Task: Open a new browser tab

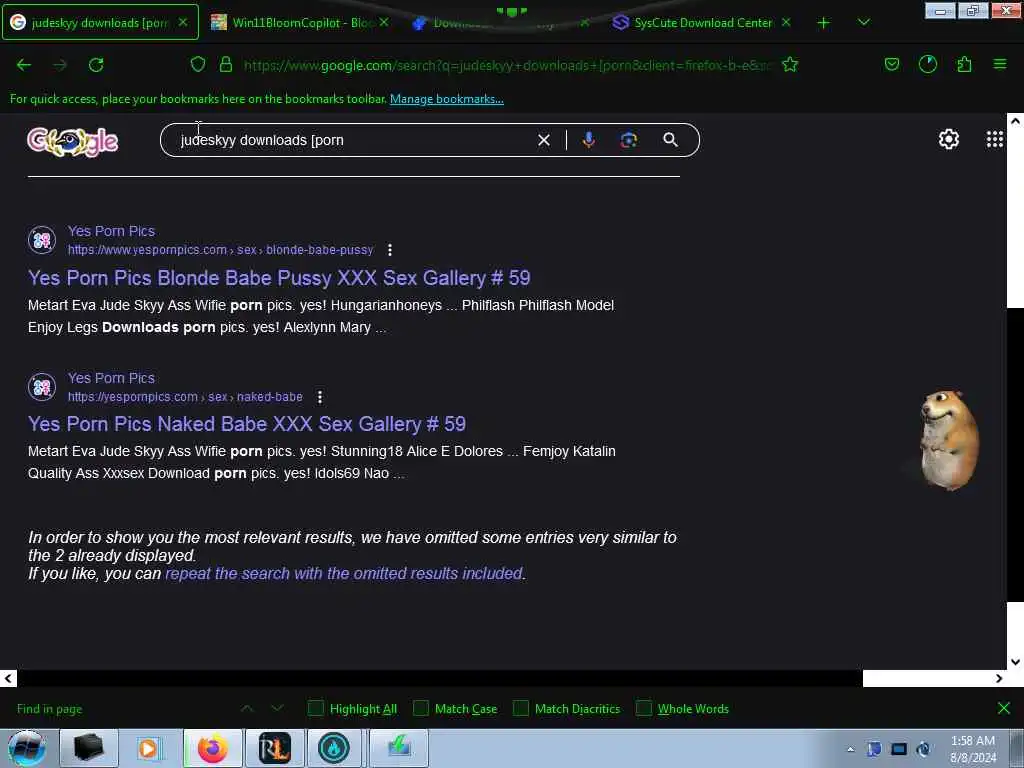Action: coord(824,23)
